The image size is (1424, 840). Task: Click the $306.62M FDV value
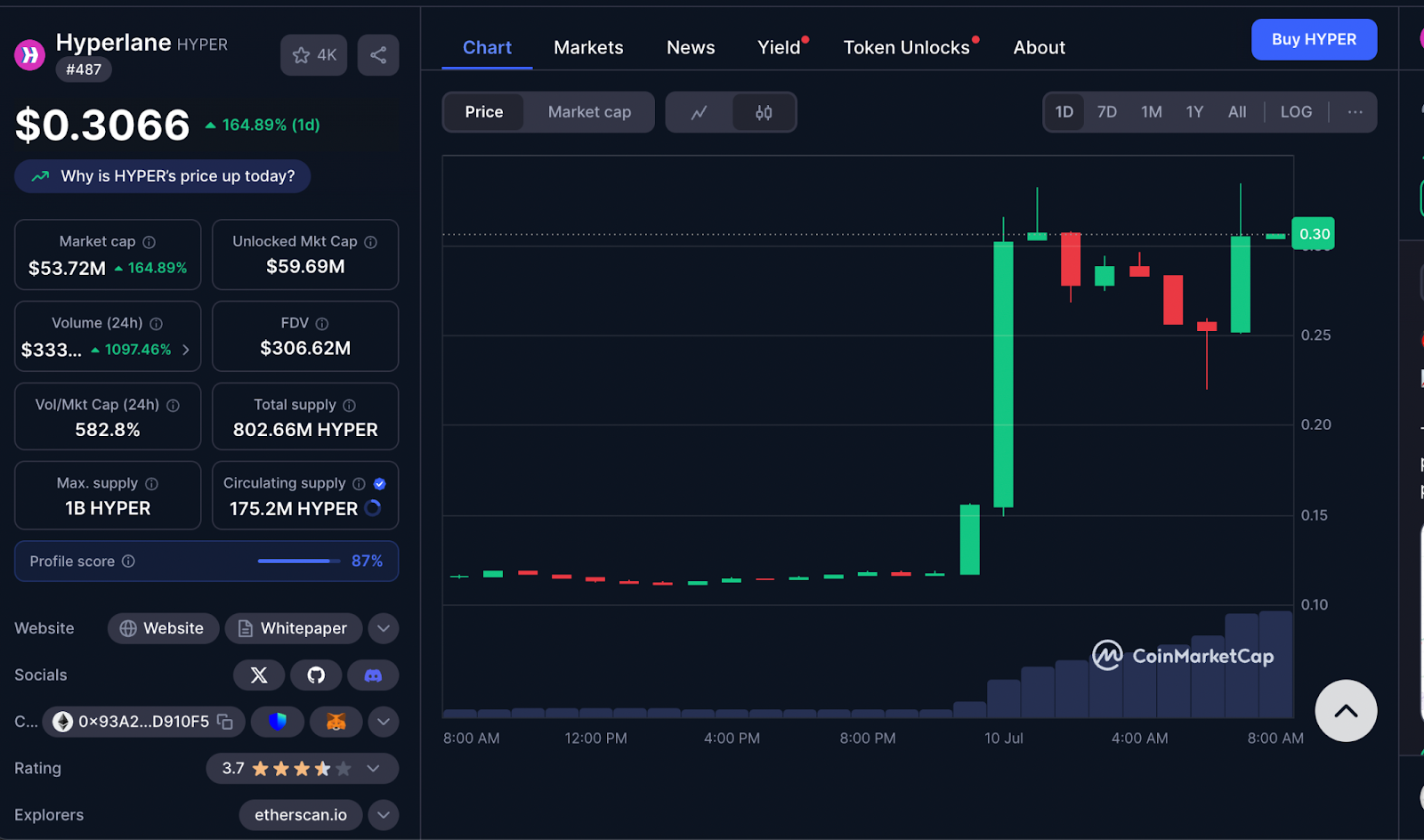pyautogui.click(x=305, y=349)
